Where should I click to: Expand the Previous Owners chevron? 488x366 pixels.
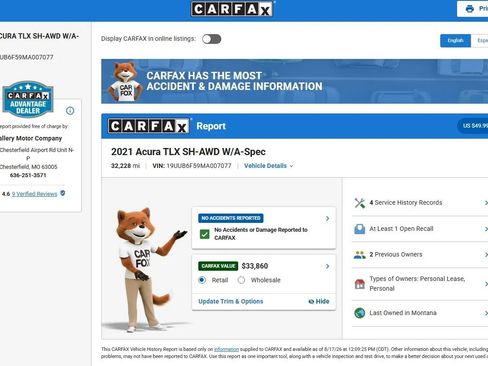[x=486, y=255]
